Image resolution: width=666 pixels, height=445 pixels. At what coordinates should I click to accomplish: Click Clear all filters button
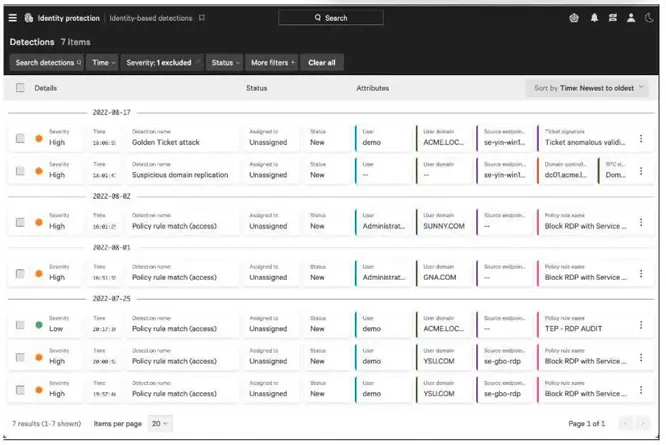322,62
